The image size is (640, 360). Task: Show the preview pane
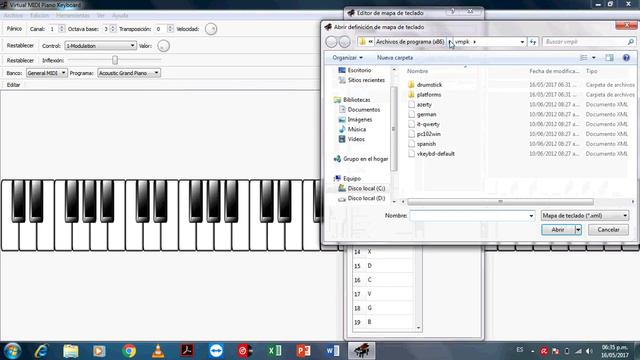click(x=609, y=58)
